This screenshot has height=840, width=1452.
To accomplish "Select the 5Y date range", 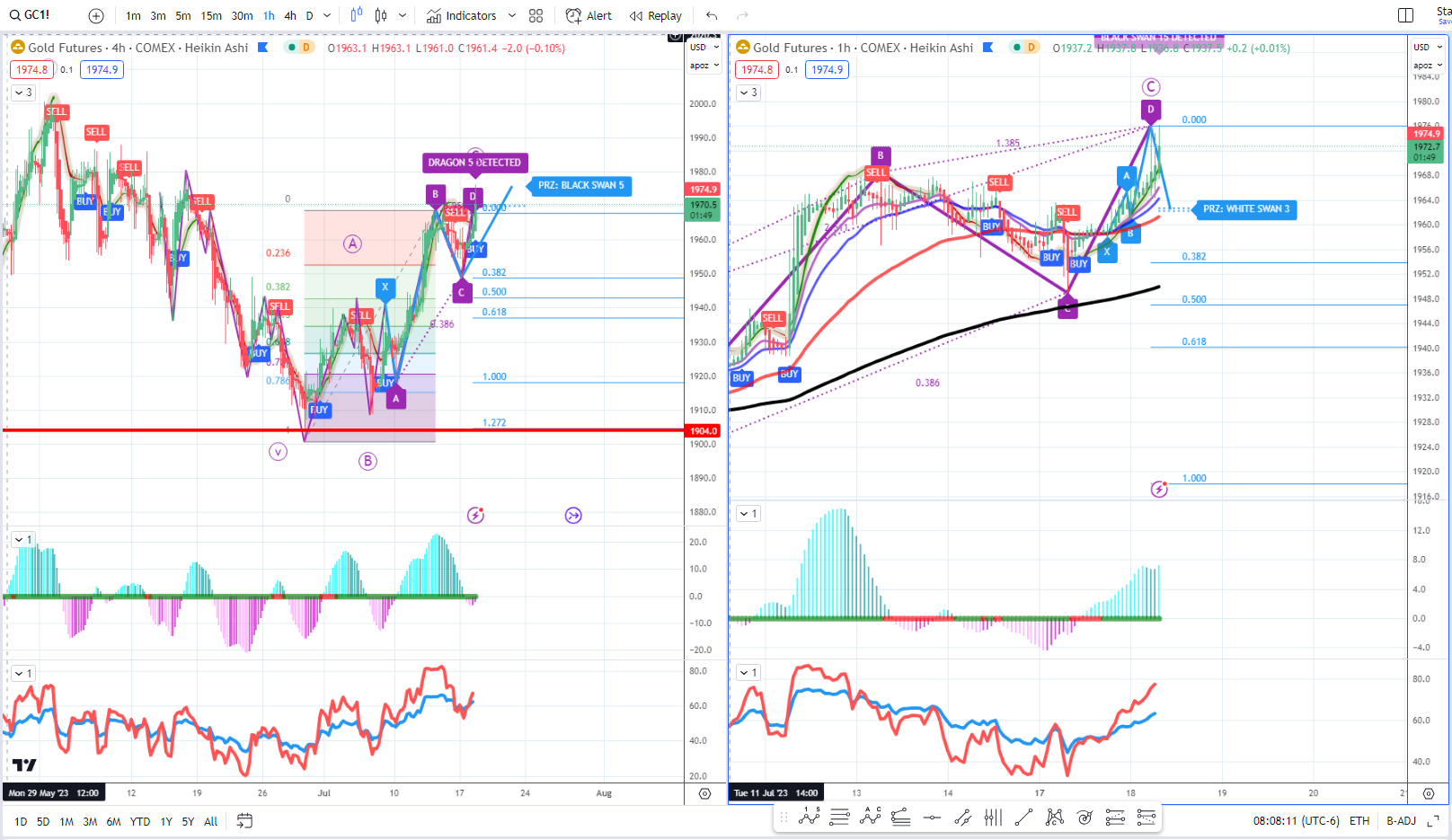I will (x=188, y=821).
